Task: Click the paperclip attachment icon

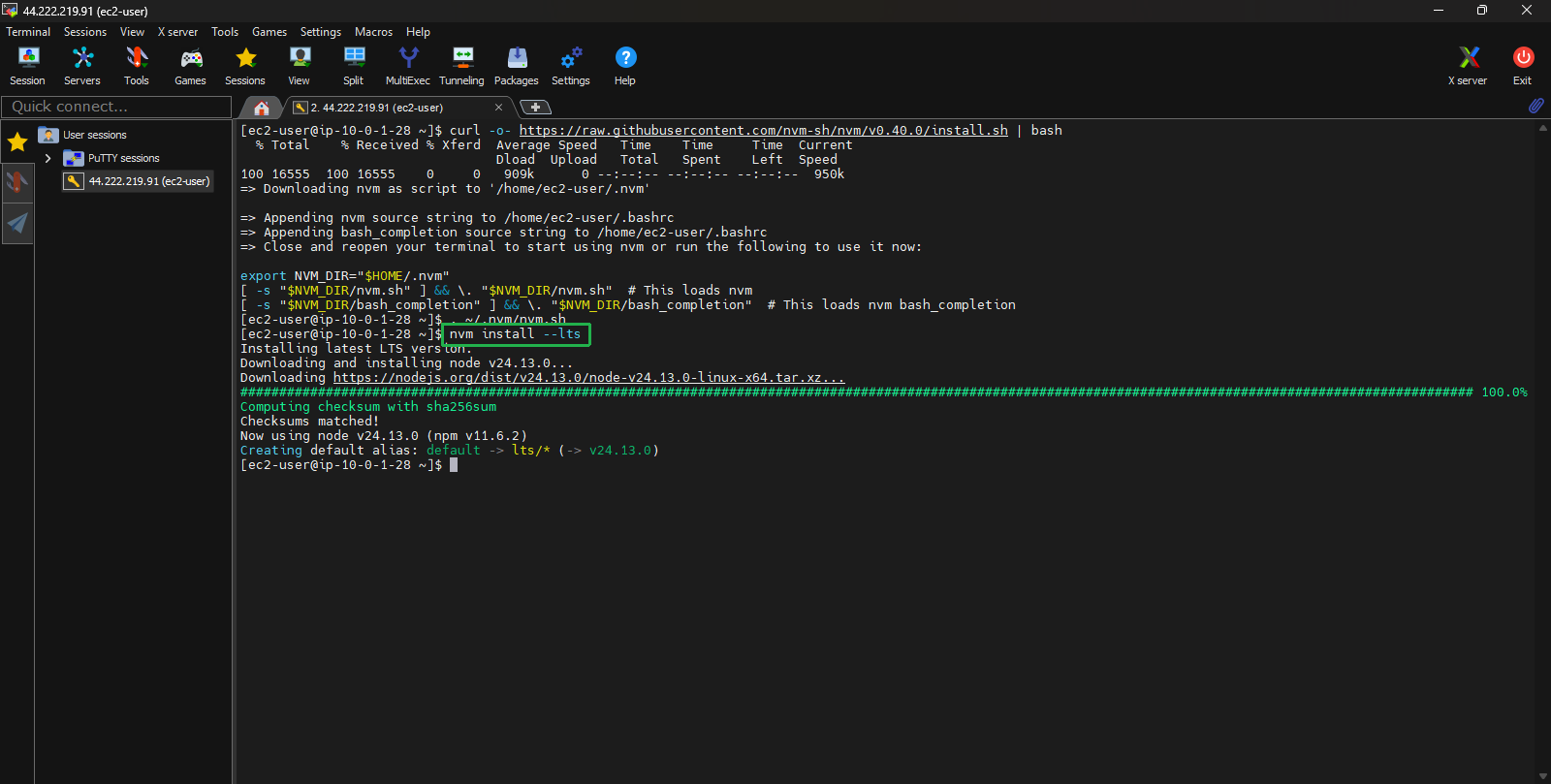Action: pyautogui.click(x=1536, y=106)
